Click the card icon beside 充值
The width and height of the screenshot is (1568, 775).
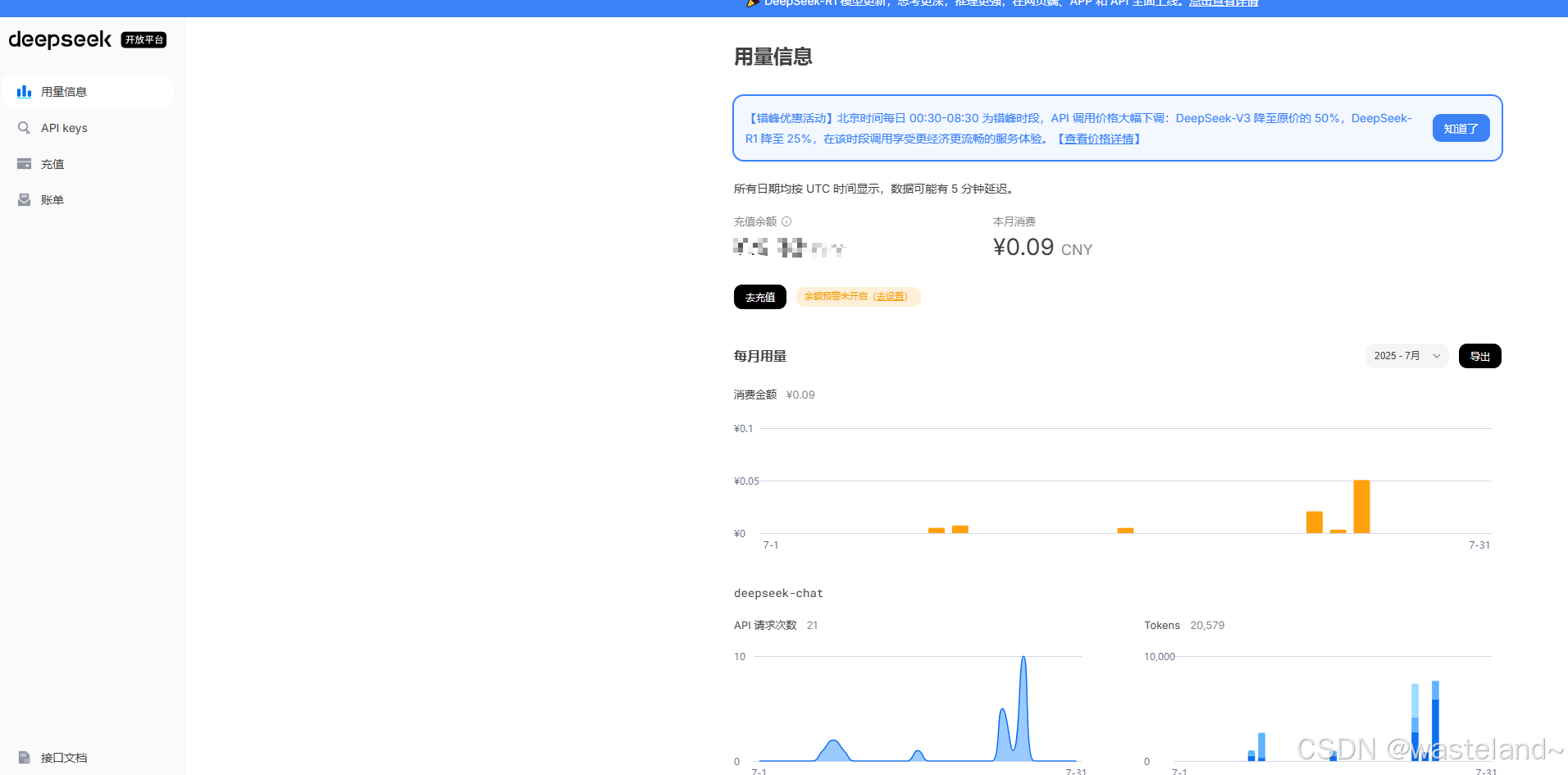tap(25, 164)
